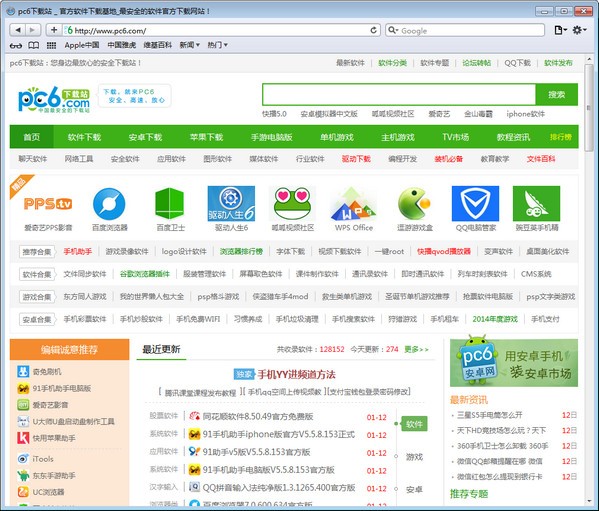
Task: Open 同花顺软件8.50.49官方免费版 entry
Action: coord(258,416)
